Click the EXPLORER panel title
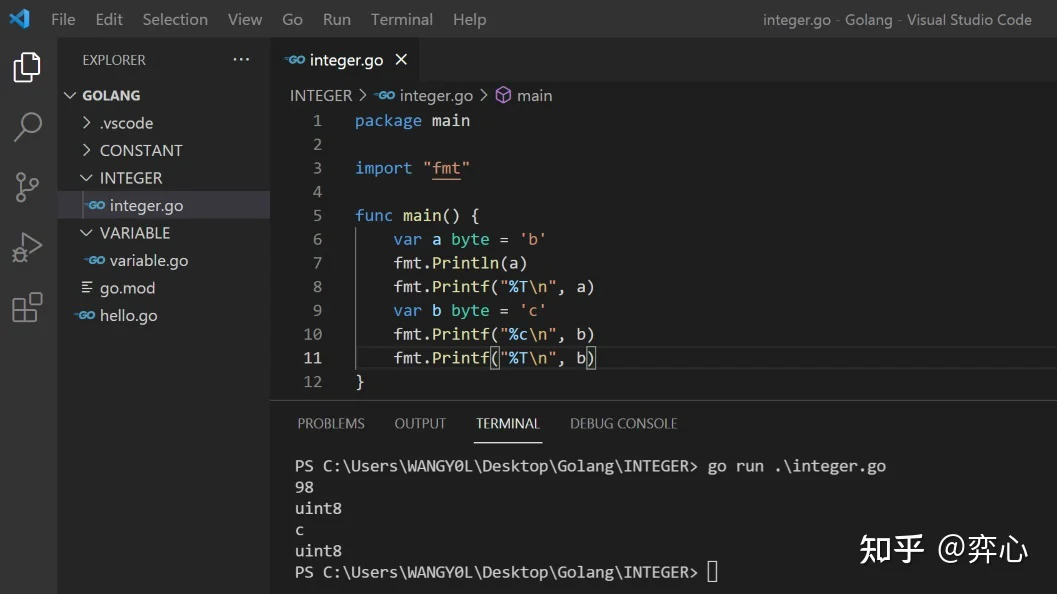The image size is (1057, 594). (114, 60)
